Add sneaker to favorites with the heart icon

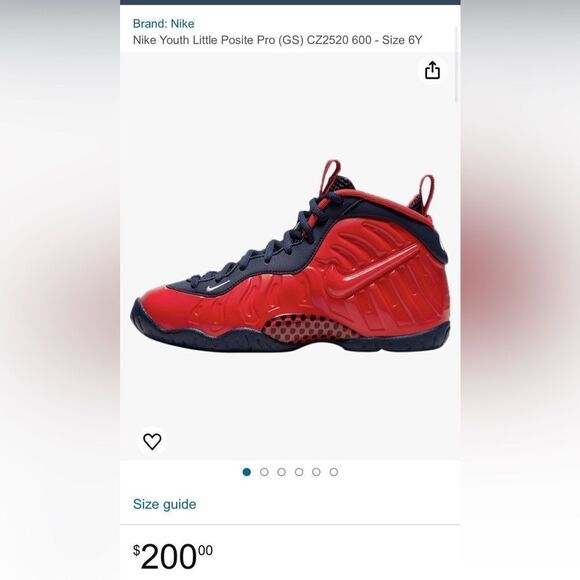coord(152,441)
